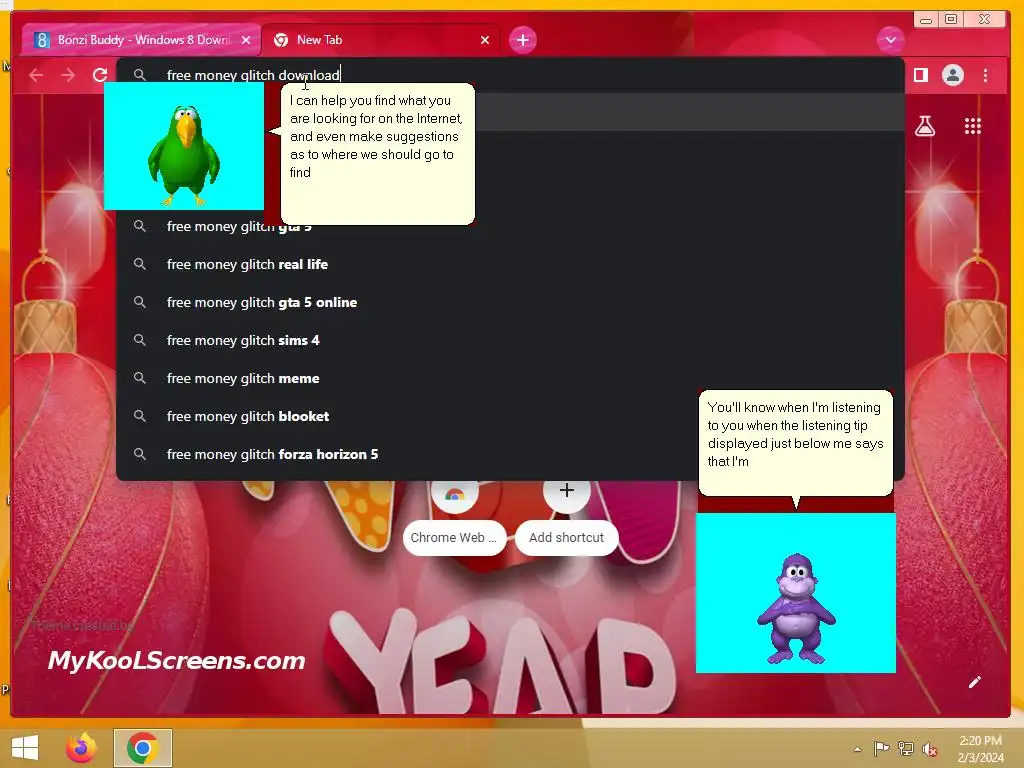Open the network tray icon
Image resolution: width=1024 pixels, height=768 pixels.
[x=906, y=748]
